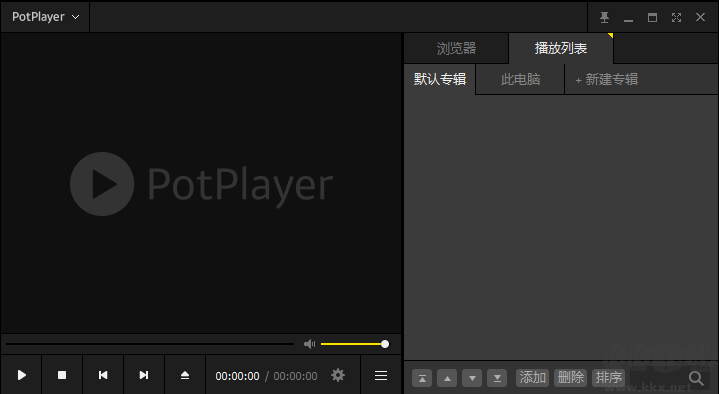Viewport: 719px width, 394px height.
Task: Pin the window always on top
Action: (604, 17)
